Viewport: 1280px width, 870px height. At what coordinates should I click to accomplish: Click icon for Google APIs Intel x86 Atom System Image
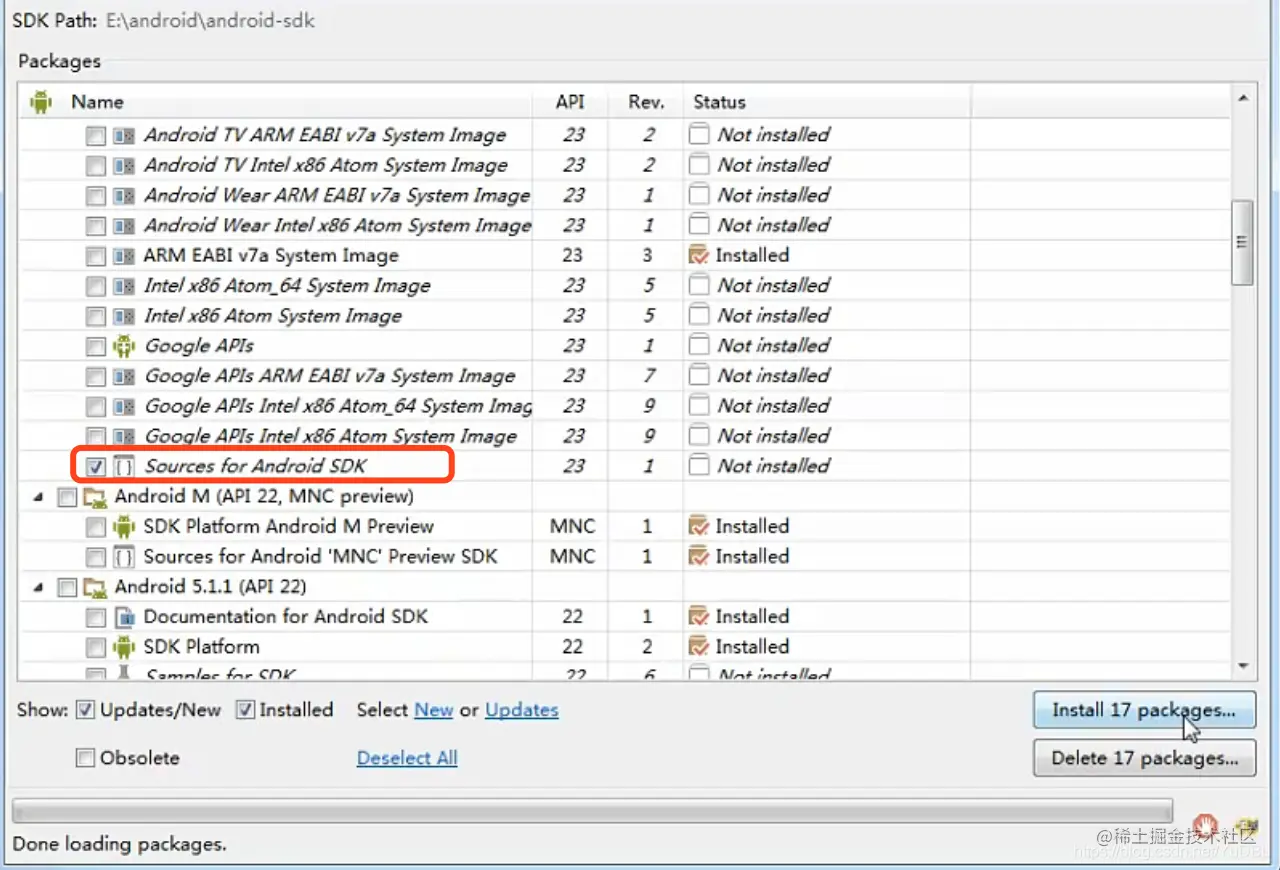point(124,436)
